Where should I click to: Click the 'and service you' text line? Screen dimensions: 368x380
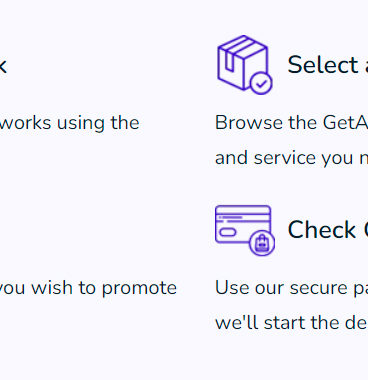point(291,158)
